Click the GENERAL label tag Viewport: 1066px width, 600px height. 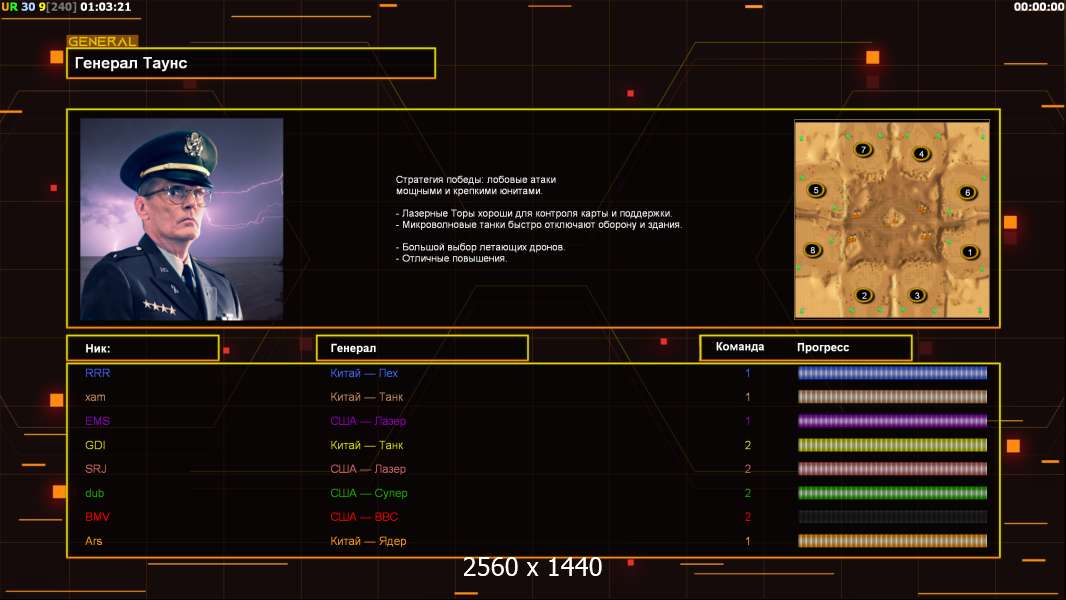(102, 41)
